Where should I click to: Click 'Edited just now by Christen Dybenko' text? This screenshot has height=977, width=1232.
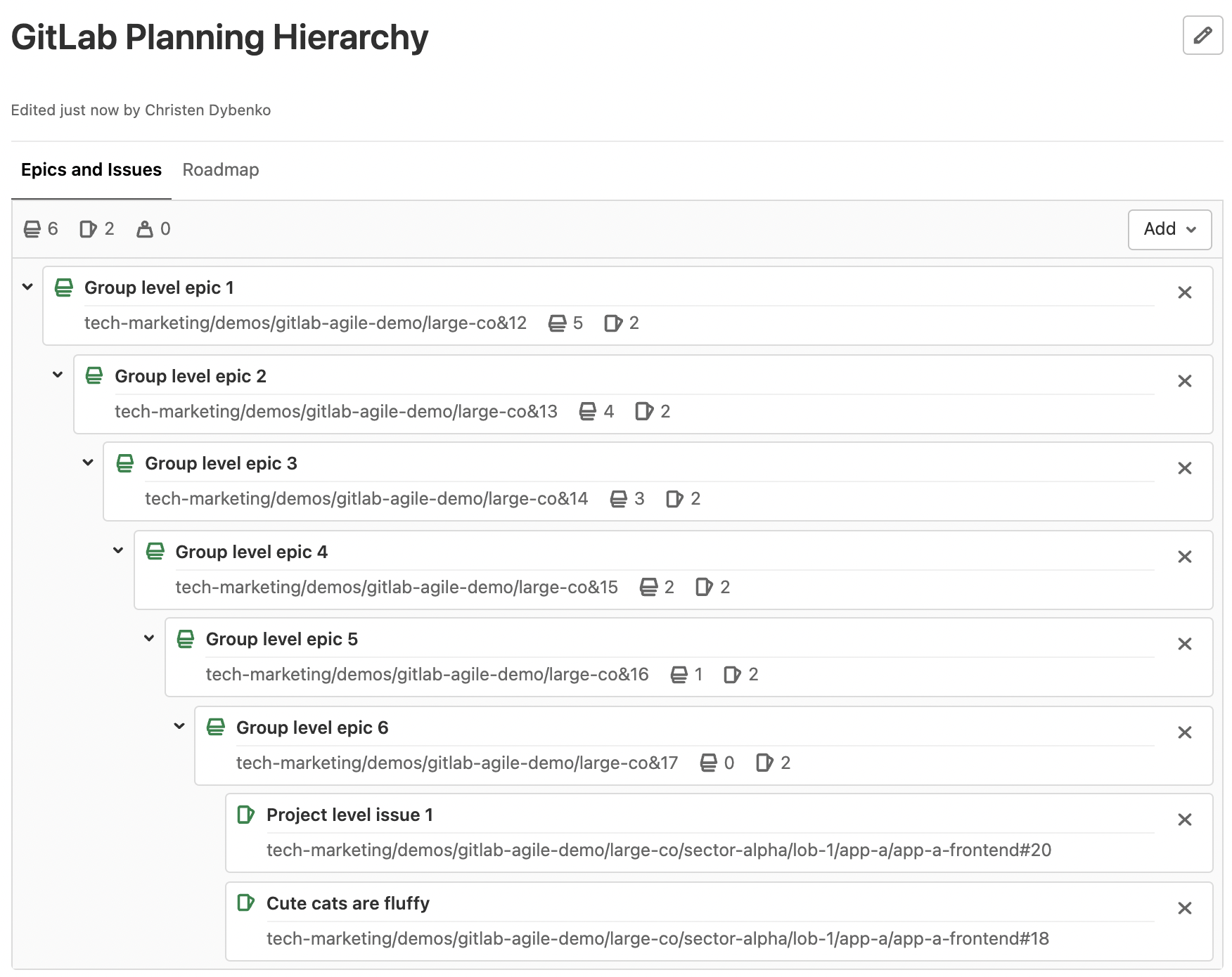click(x=141, y=110)
